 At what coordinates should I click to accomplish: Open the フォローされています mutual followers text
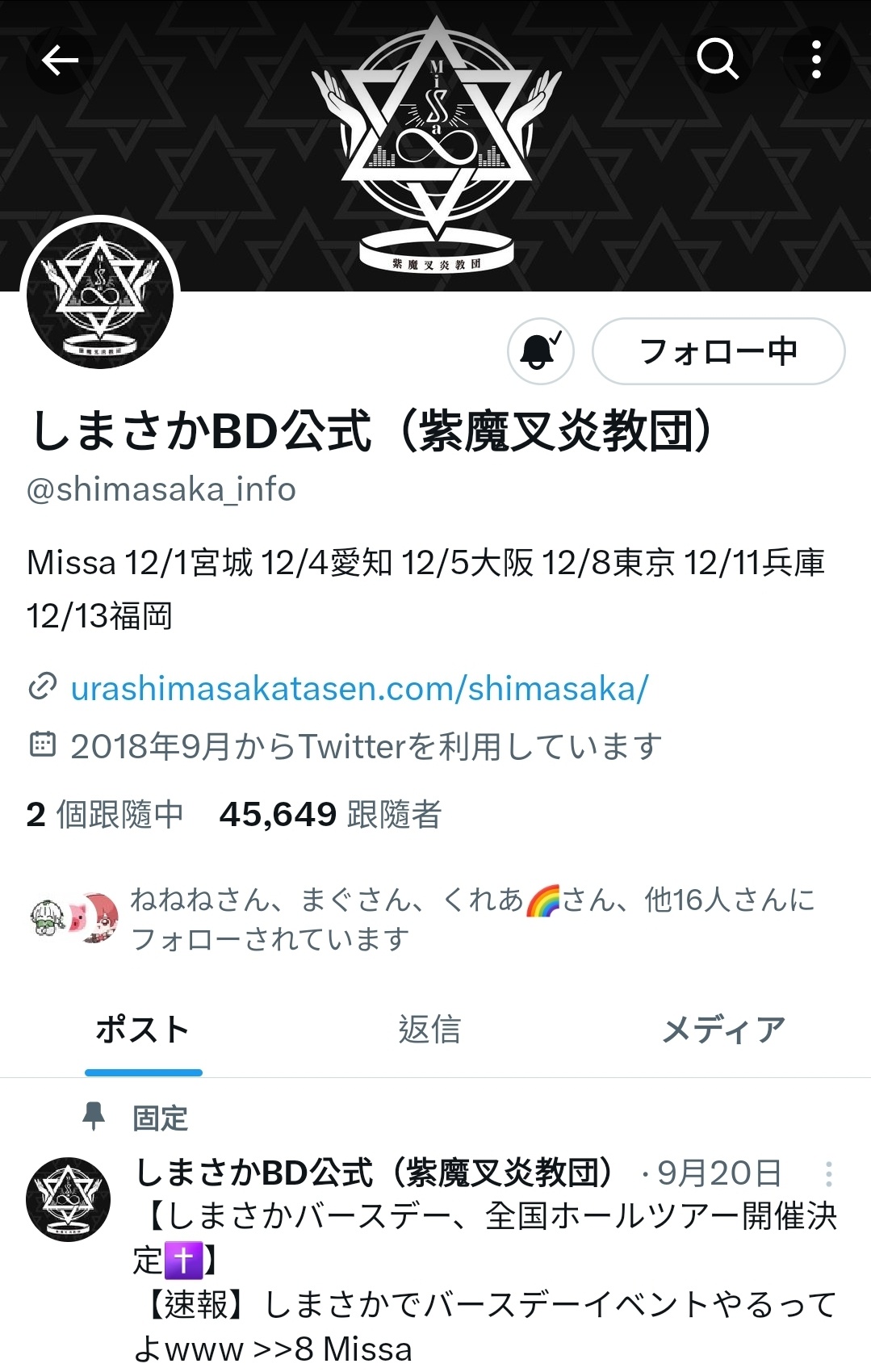click(x=473, y=919)
